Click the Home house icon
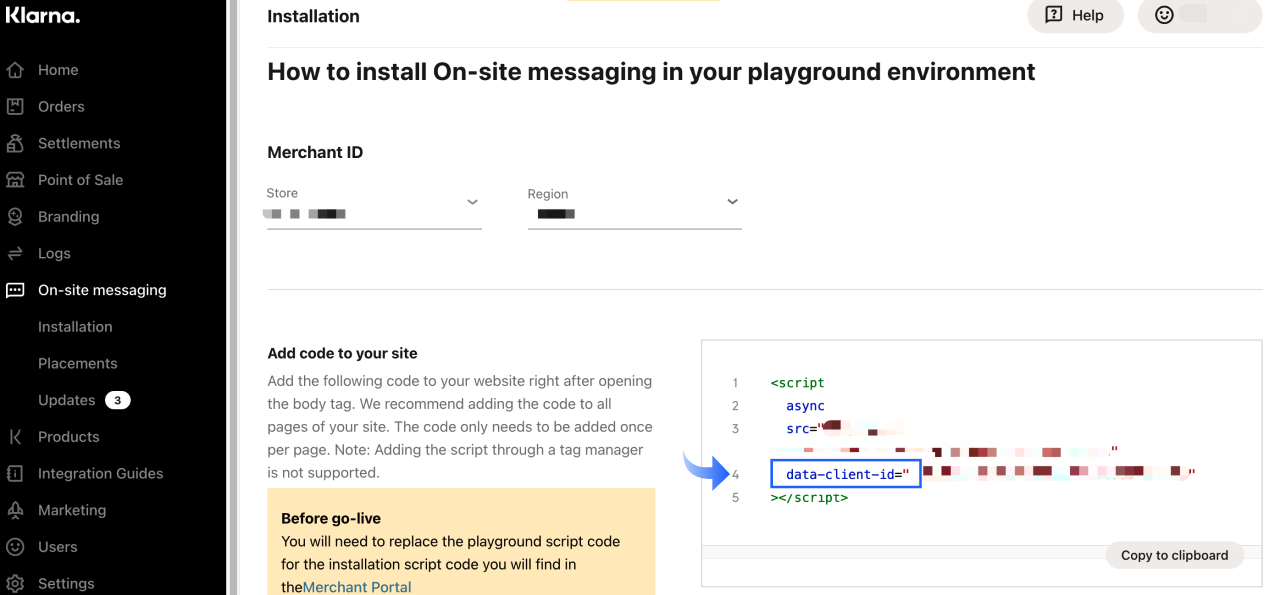This screenshot has width=1275, height=595. 15,70
